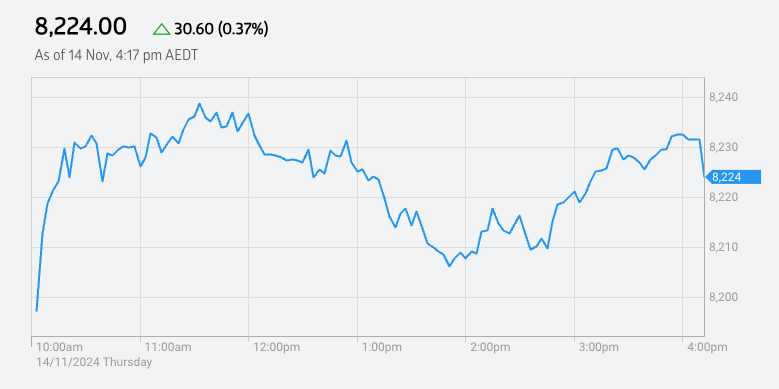
Task: Select the 10:00am time axis label
Action: 60,347
